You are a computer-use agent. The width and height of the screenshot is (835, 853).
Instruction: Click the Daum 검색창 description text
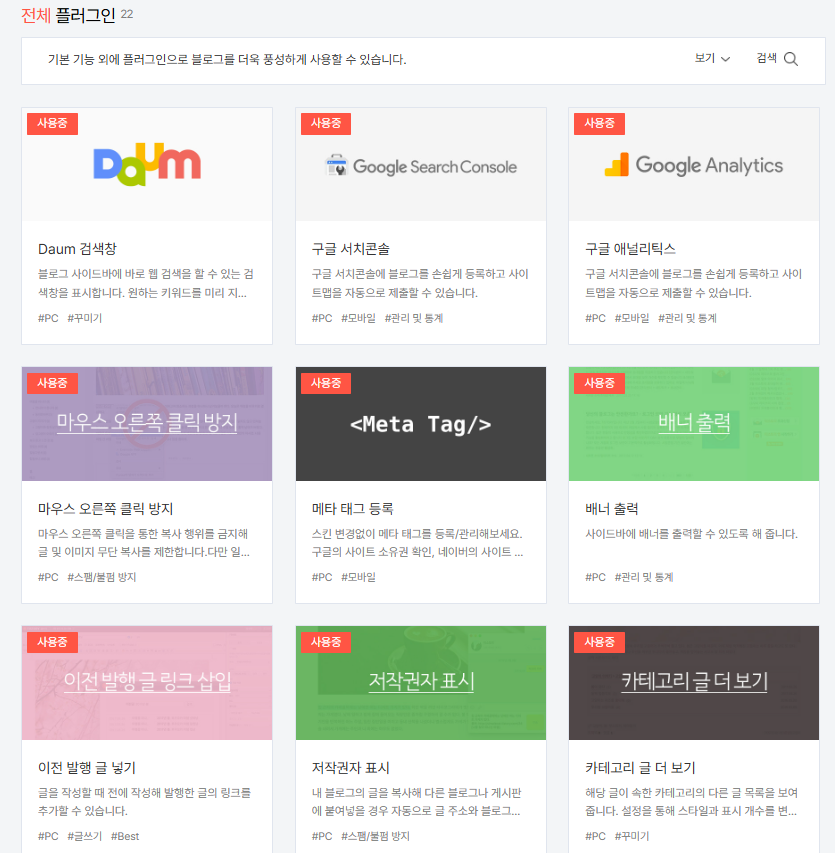[146, 283]
